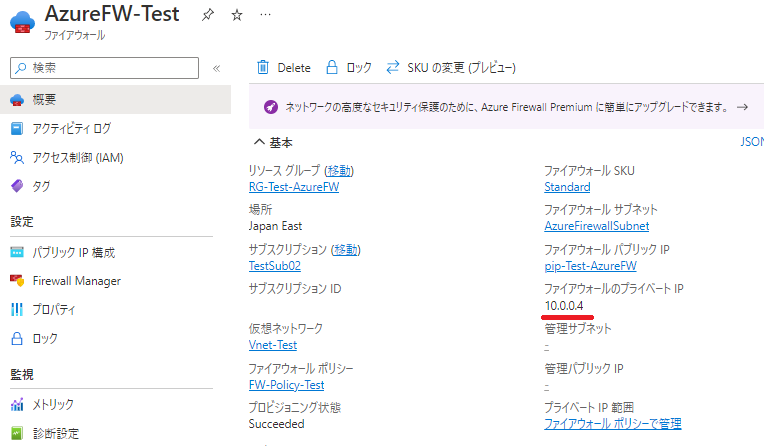Click ファイアウォール ポリシーで管理 link
The width and height of the screenshot is (764, 446).
613,424
